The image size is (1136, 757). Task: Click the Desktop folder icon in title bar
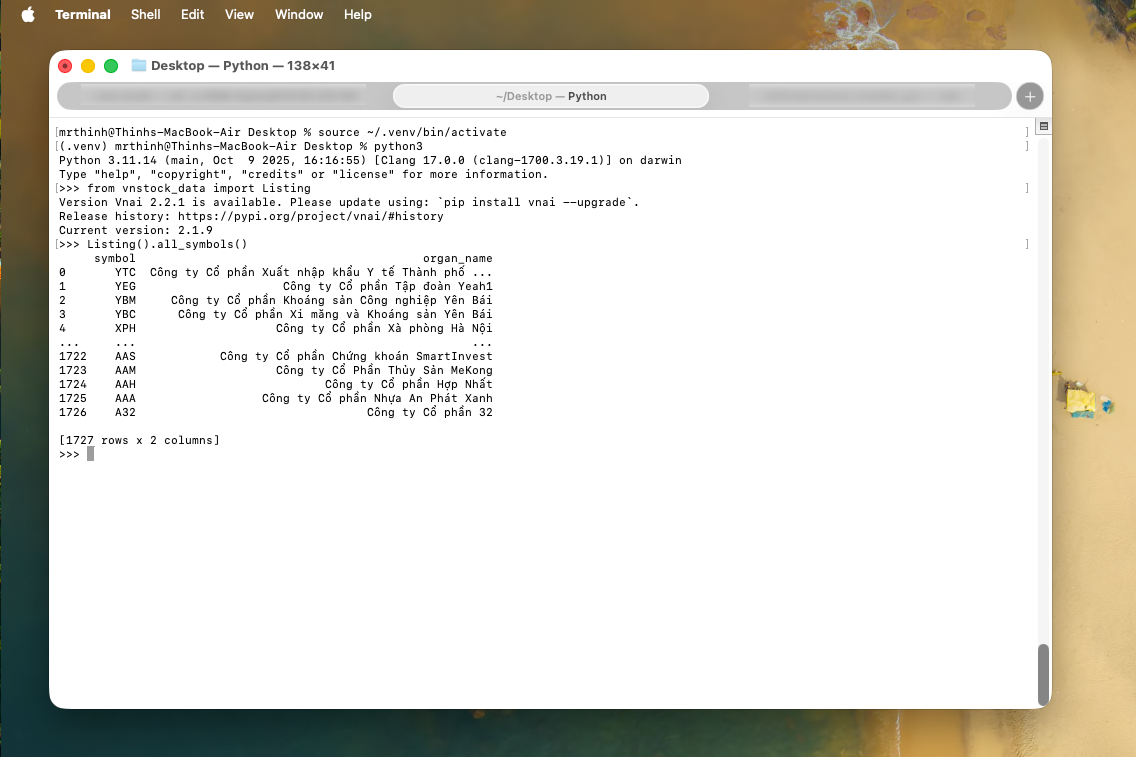pyautogui.click(x=139, y=66)
